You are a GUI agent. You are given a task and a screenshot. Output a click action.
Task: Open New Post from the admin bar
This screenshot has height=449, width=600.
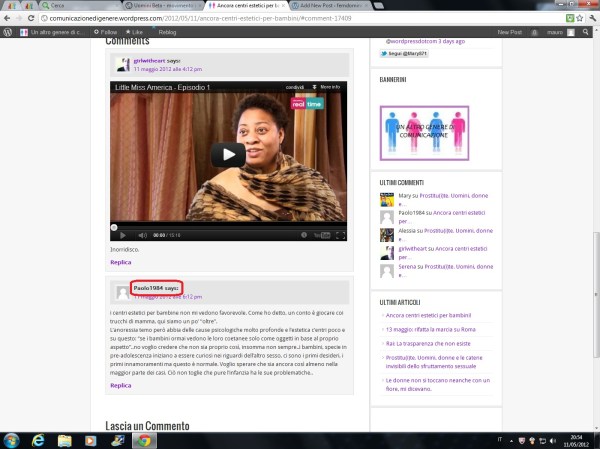tap(509, 32)
